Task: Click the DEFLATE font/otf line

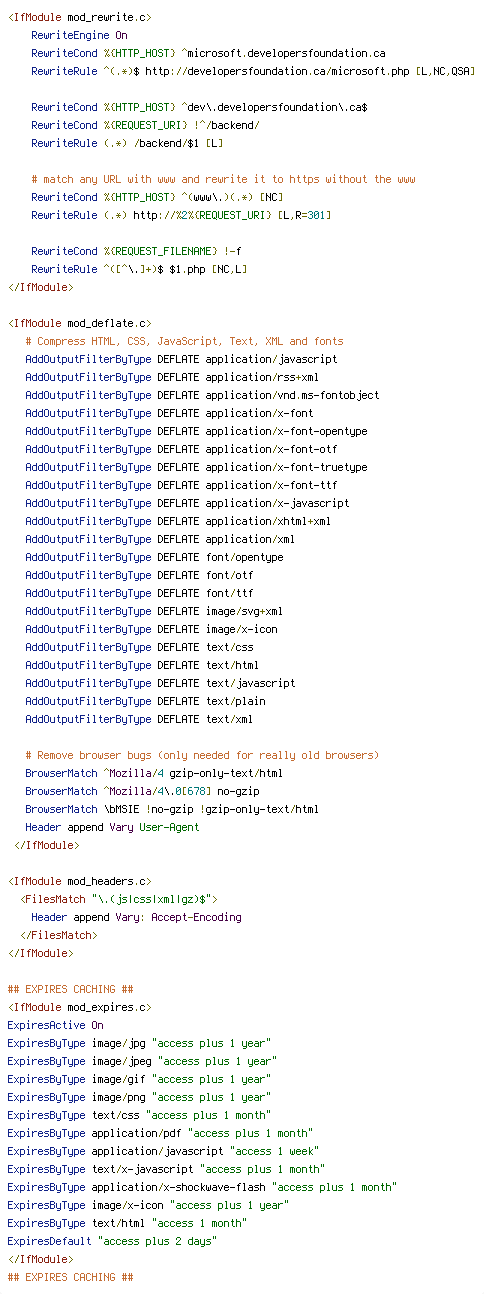Action: tap(139, 575)
